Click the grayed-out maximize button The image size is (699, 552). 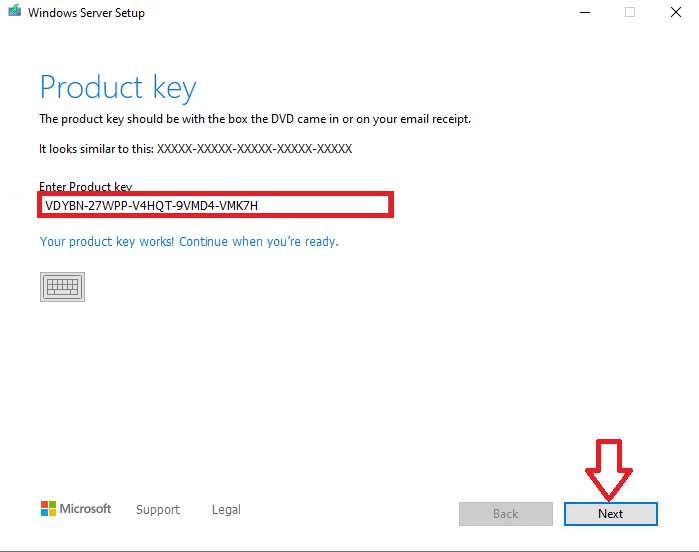click(x=630, y=13)
